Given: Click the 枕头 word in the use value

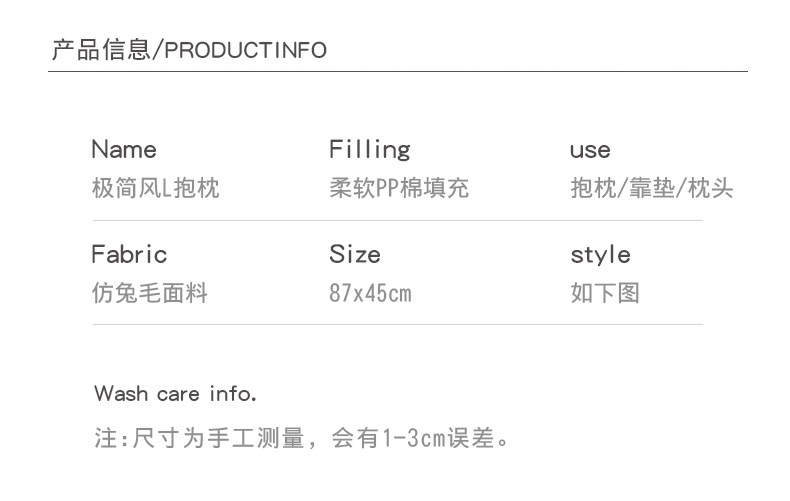Looking at the screenshot, I should (x=711, y=188).
